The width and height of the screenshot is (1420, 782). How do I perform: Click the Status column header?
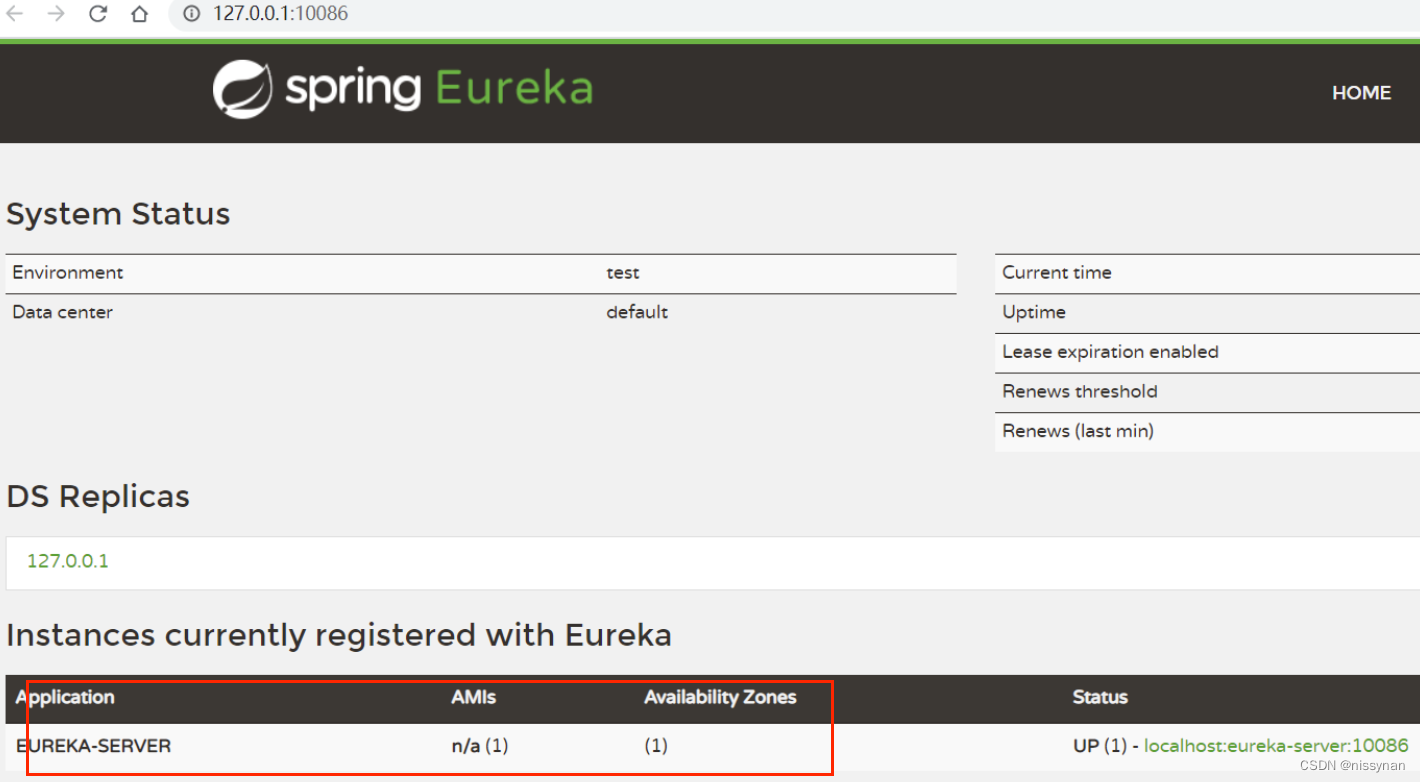[x=1100, y=697]
